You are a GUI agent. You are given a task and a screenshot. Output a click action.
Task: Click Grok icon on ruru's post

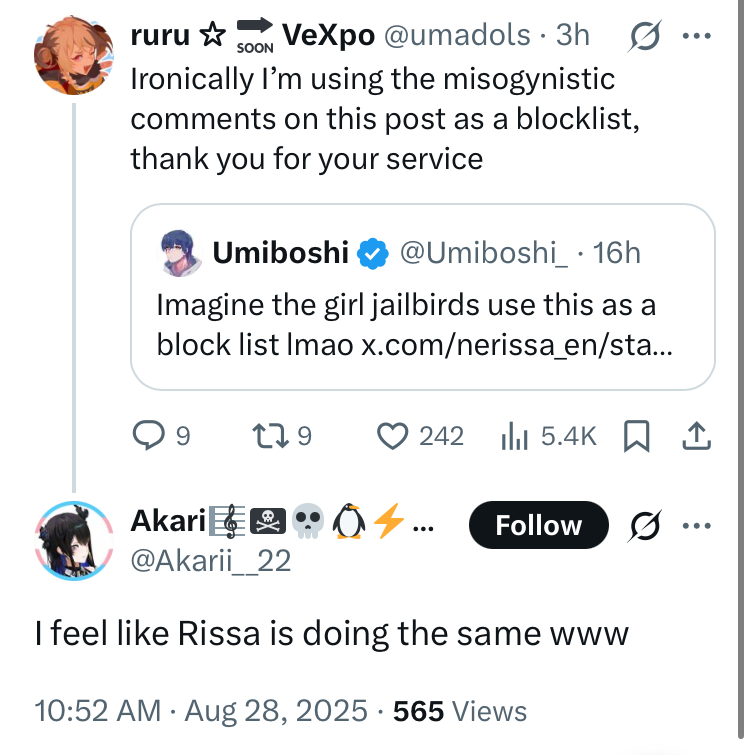641,36
